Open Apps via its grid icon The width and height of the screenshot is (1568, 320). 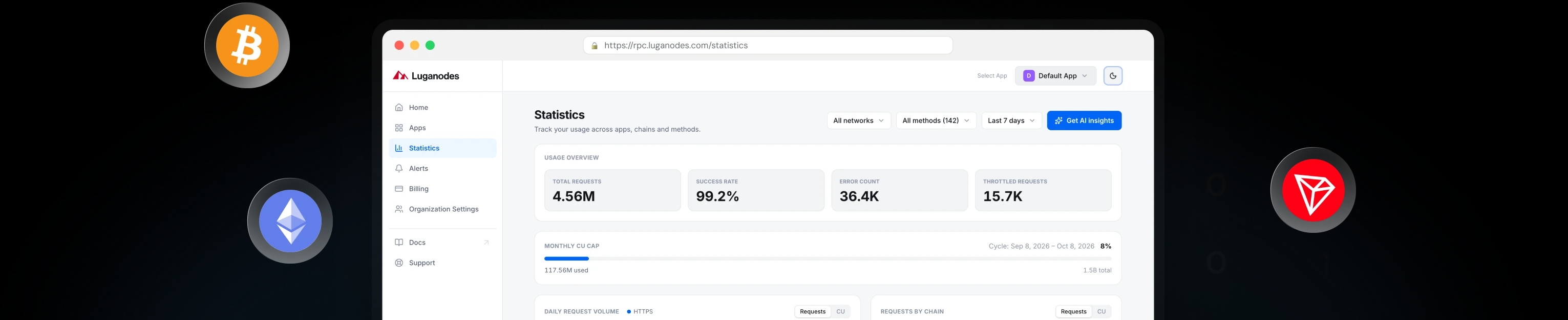[399, 128]
